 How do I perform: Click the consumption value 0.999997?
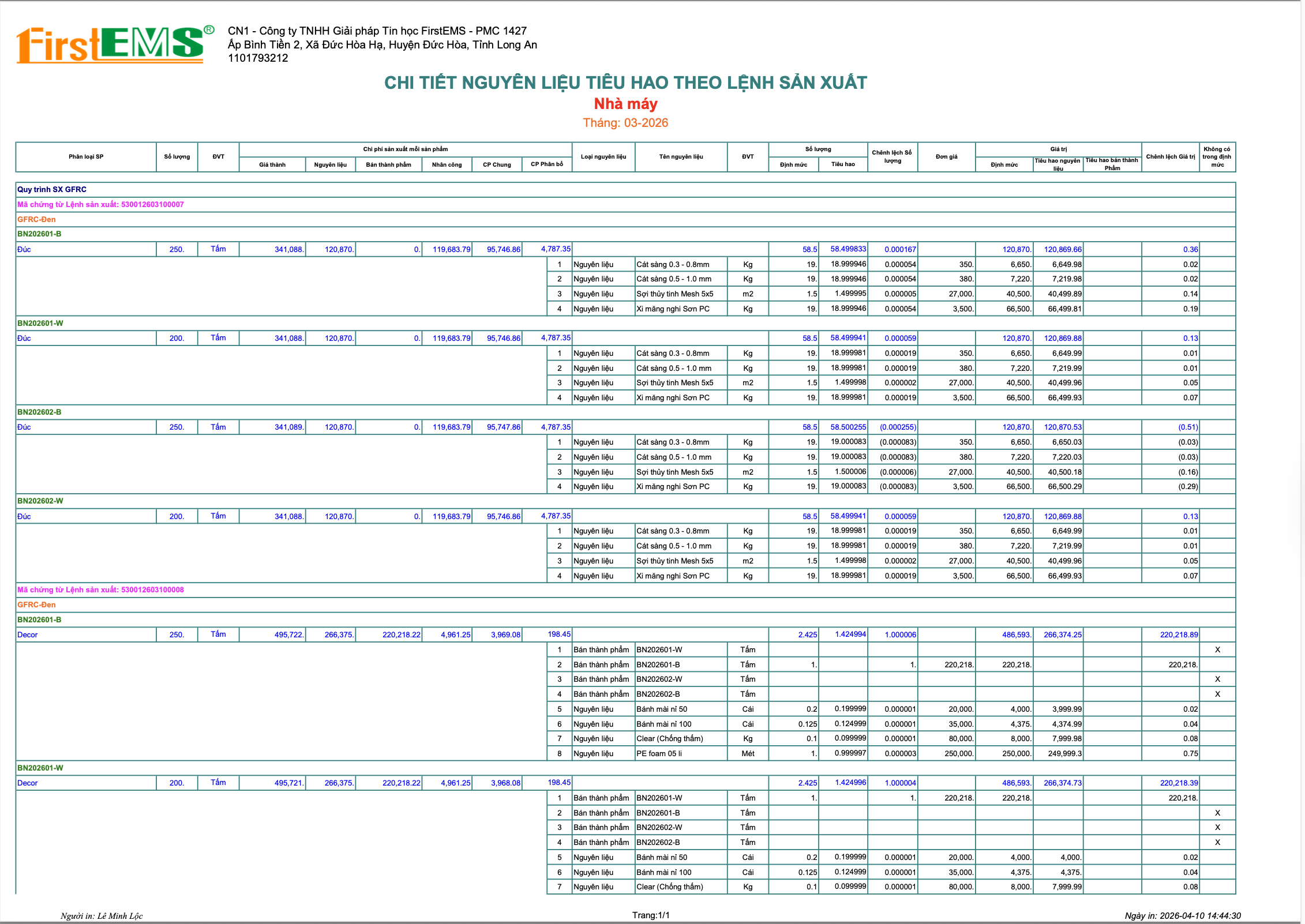point(850,753)
